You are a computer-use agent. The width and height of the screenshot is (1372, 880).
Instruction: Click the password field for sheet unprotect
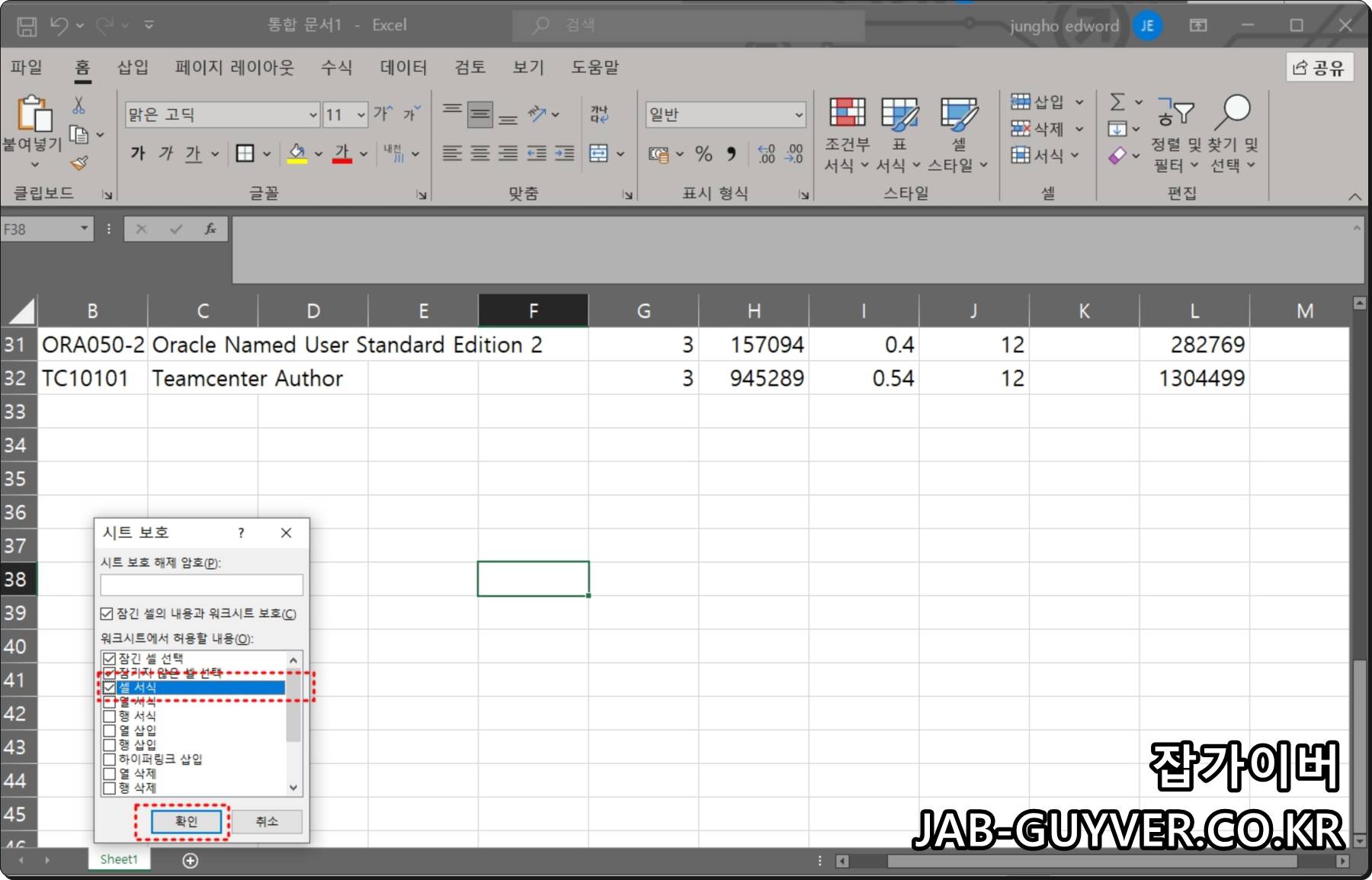tap(202, 585)
